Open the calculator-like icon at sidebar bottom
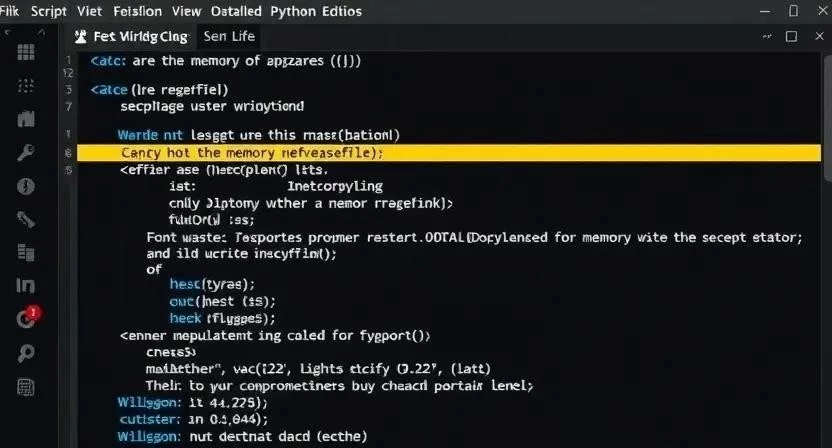Screen dimensions: 832x448 point(26,387)
